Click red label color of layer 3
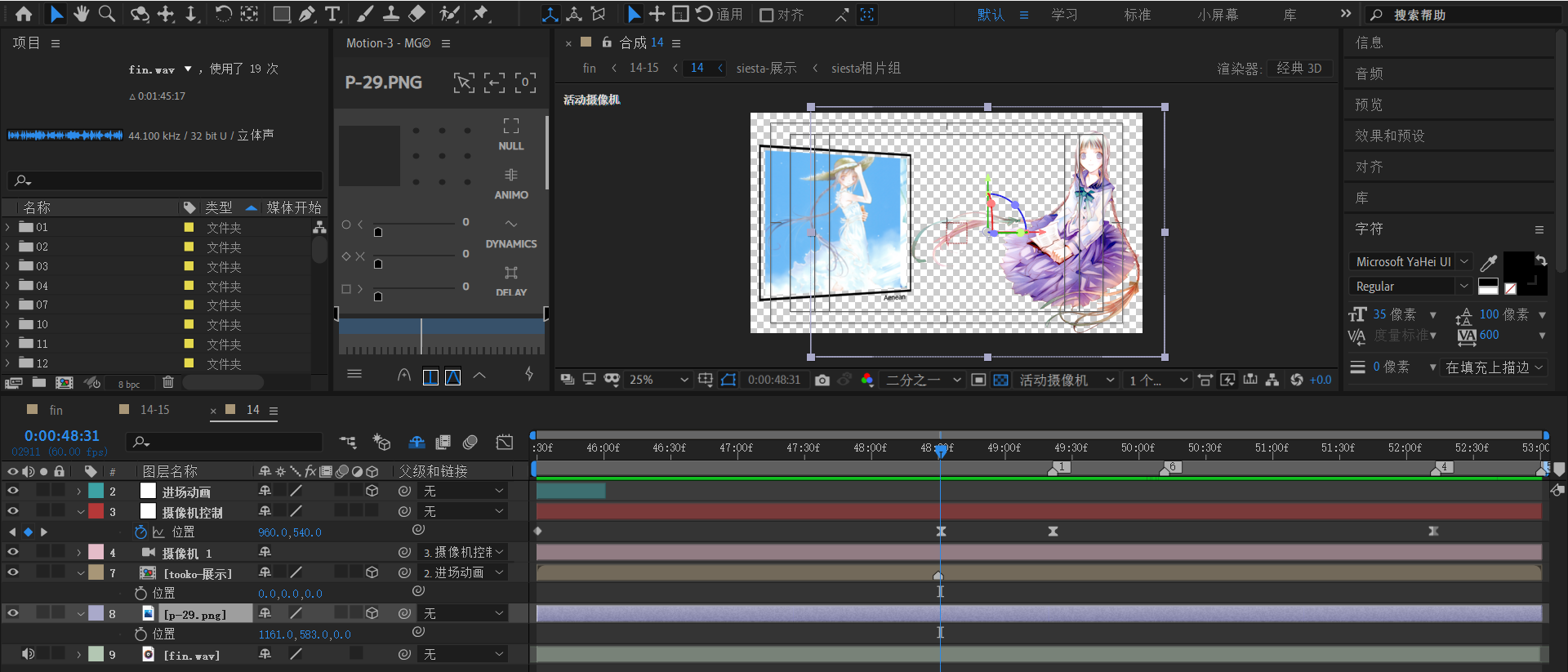The image size is (1568, 672). coord(96,511)
